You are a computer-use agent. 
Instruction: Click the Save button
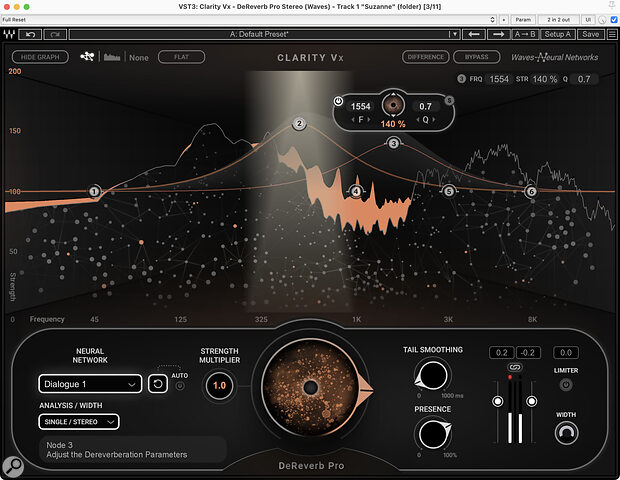591,34
